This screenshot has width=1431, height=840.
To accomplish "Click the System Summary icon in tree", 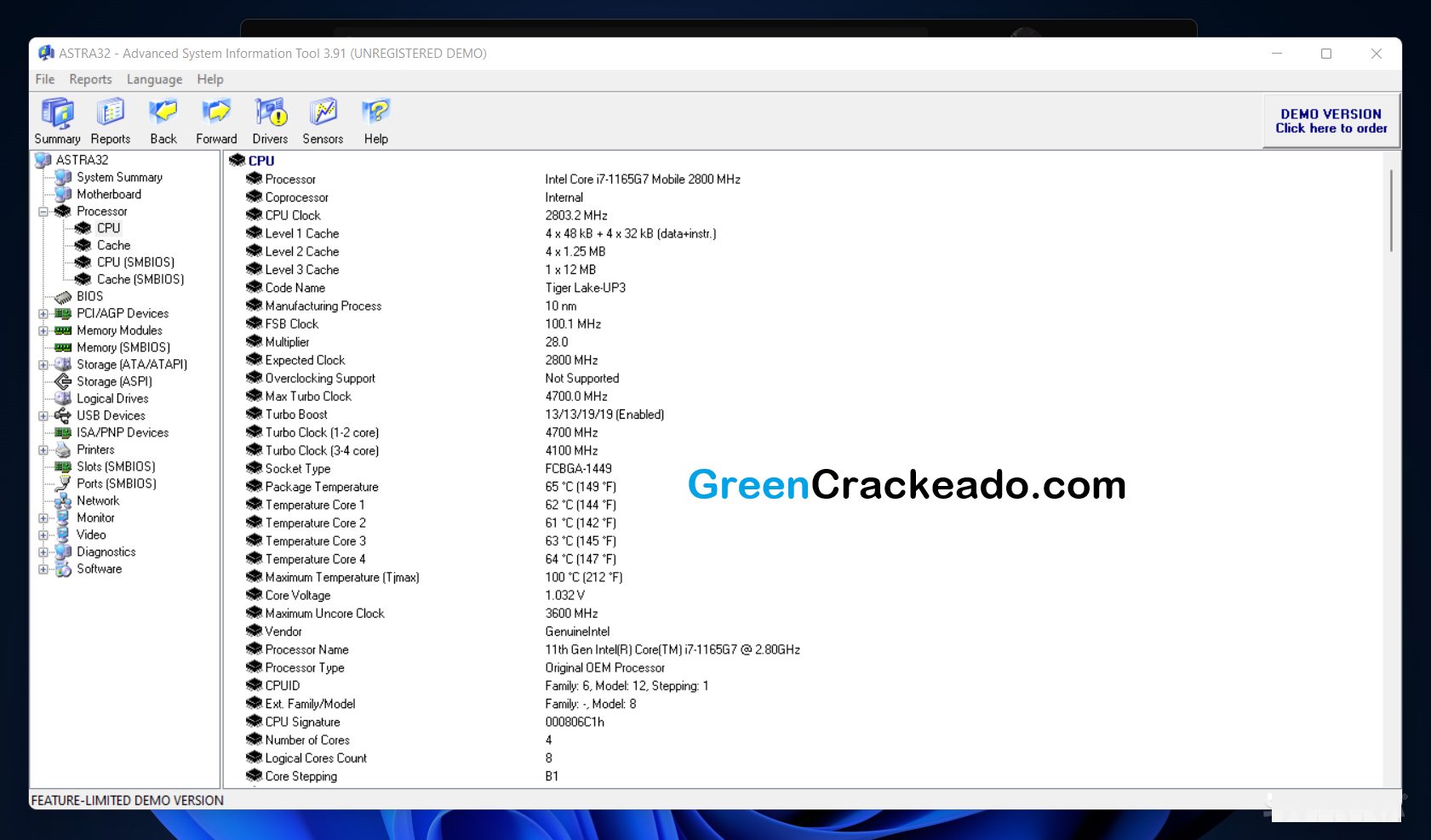I will (63, 177).
